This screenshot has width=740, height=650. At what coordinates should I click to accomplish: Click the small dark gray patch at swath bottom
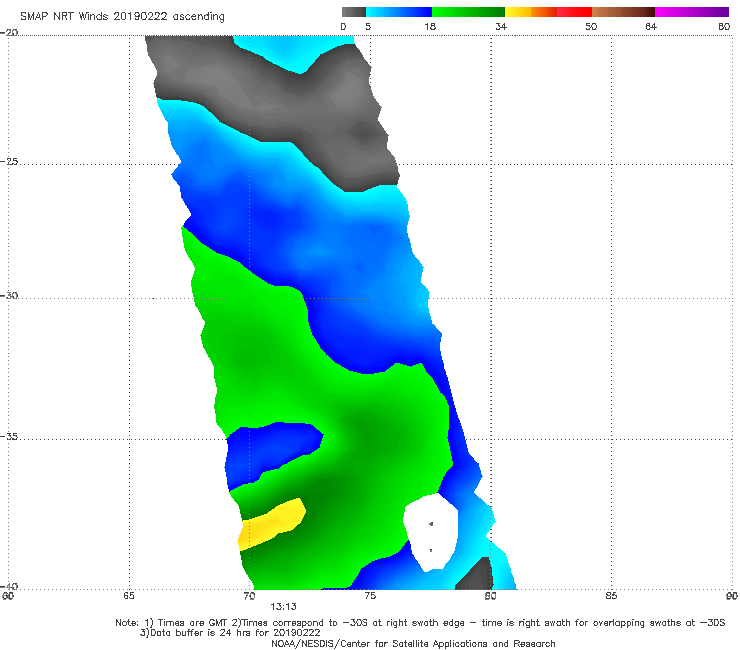click(476, 575)
